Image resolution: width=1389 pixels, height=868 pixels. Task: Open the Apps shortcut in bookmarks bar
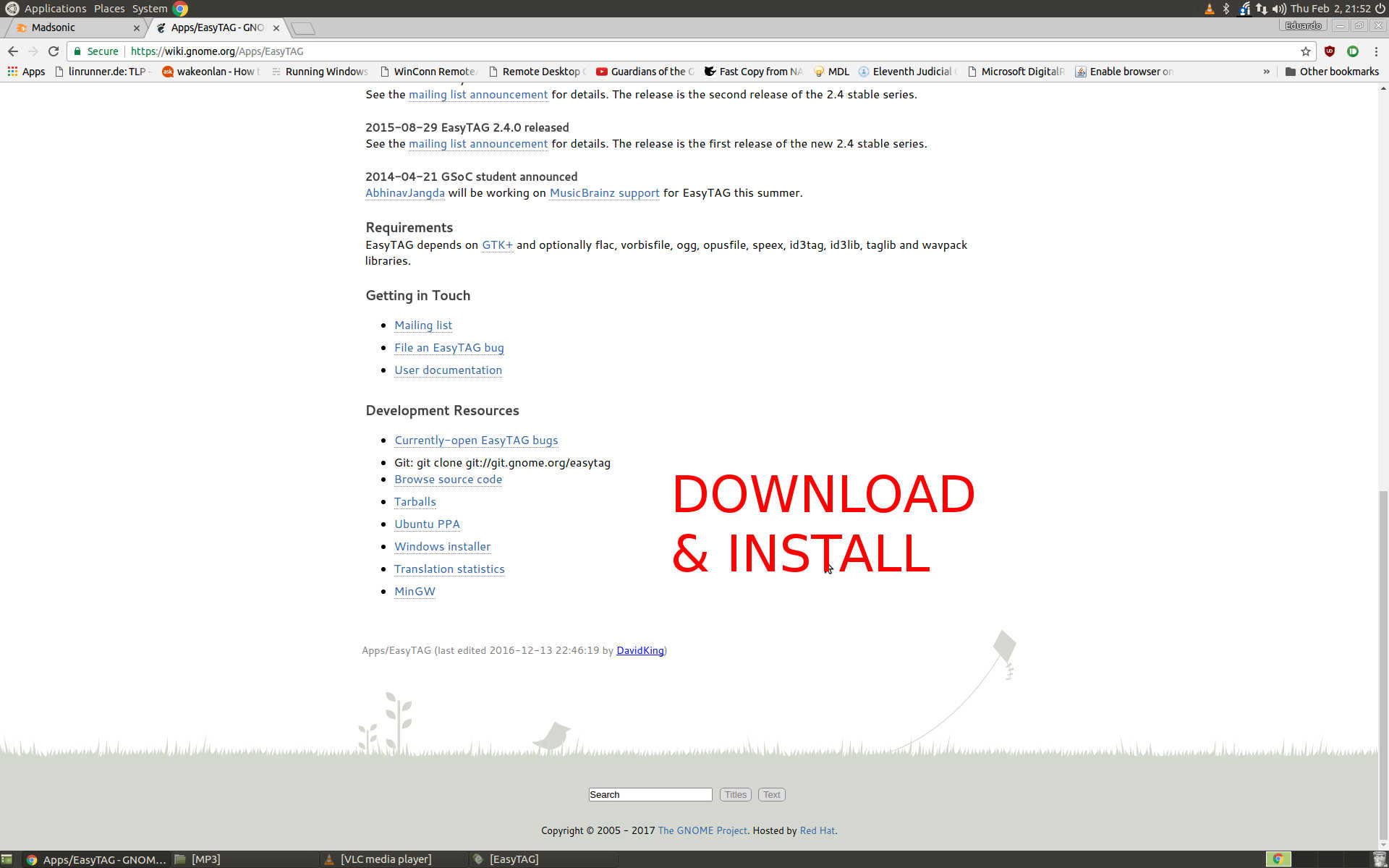26,72
